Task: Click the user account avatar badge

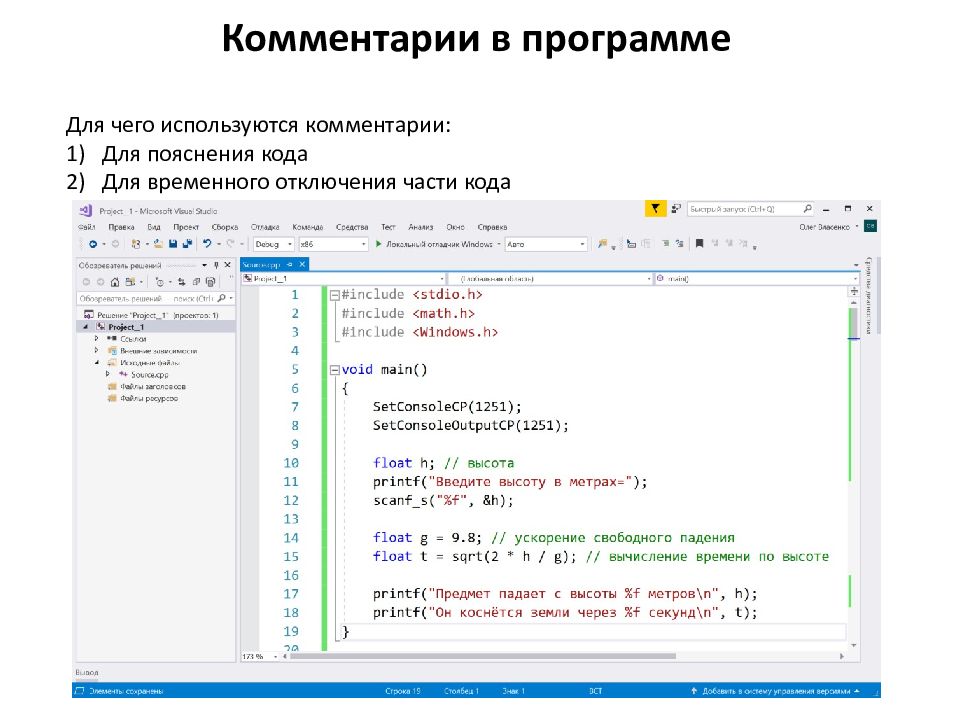Action: point(871,226)
